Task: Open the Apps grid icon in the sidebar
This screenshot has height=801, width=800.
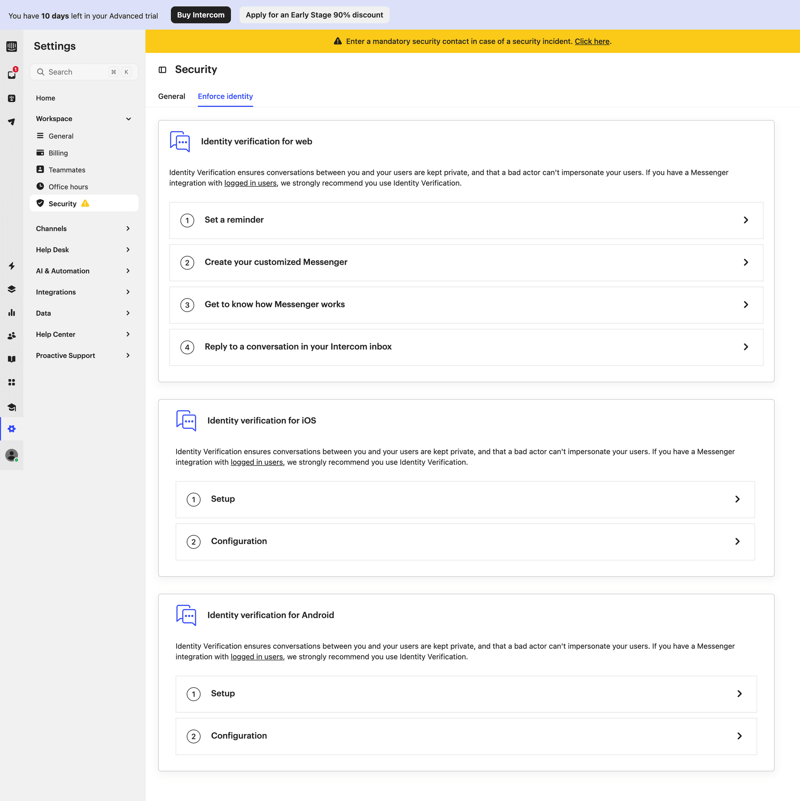Action: (x=12, y=382)
